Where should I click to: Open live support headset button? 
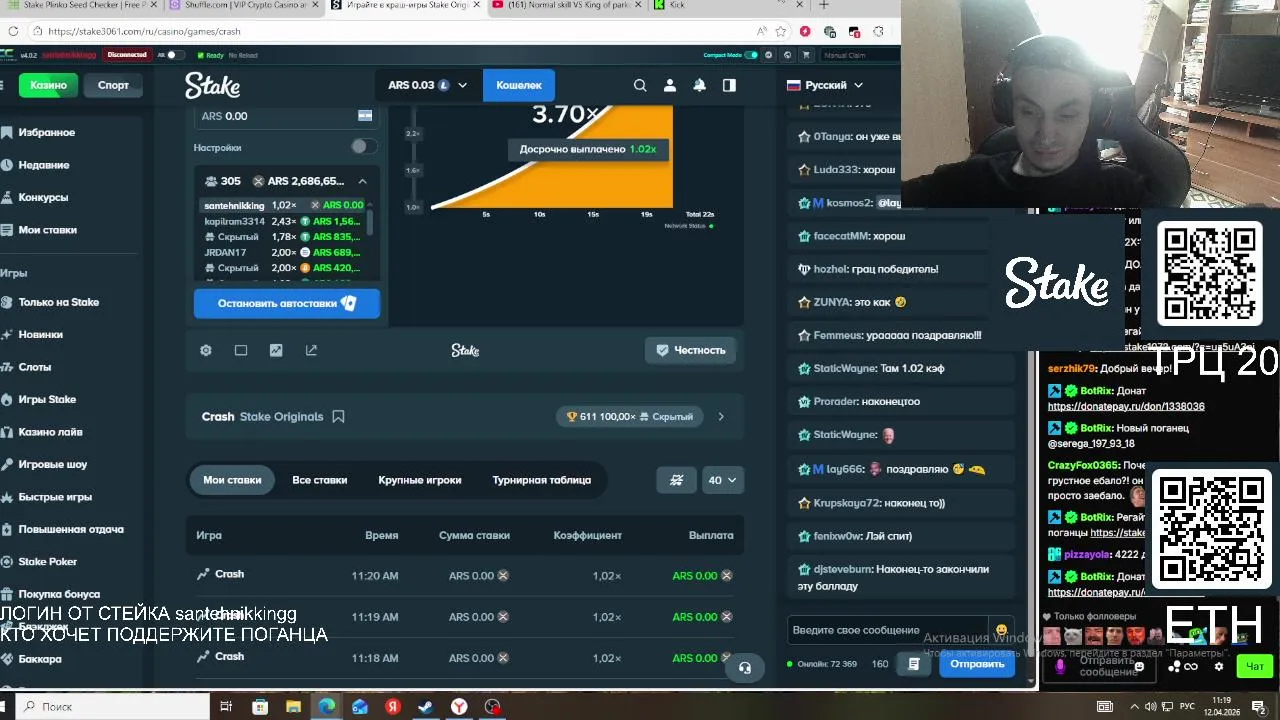[745, 667]
